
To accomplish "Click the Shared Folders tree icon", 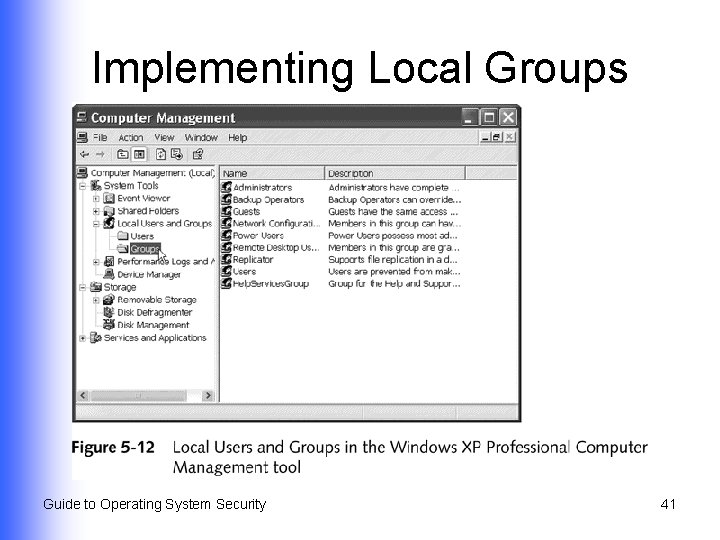I will point(109,211).
